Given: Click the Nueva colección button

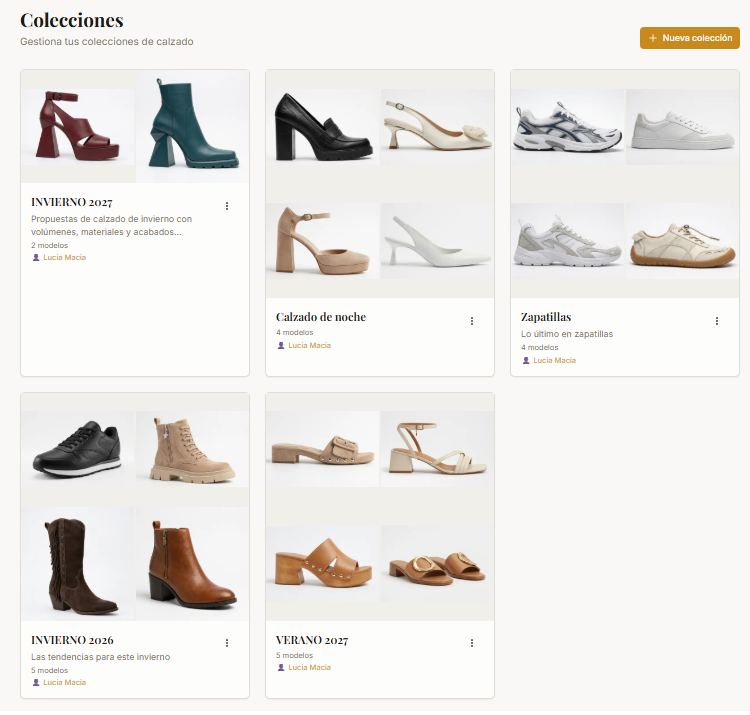Looking at the screenshot, I should pyautogui.click(x=690, y=38).
